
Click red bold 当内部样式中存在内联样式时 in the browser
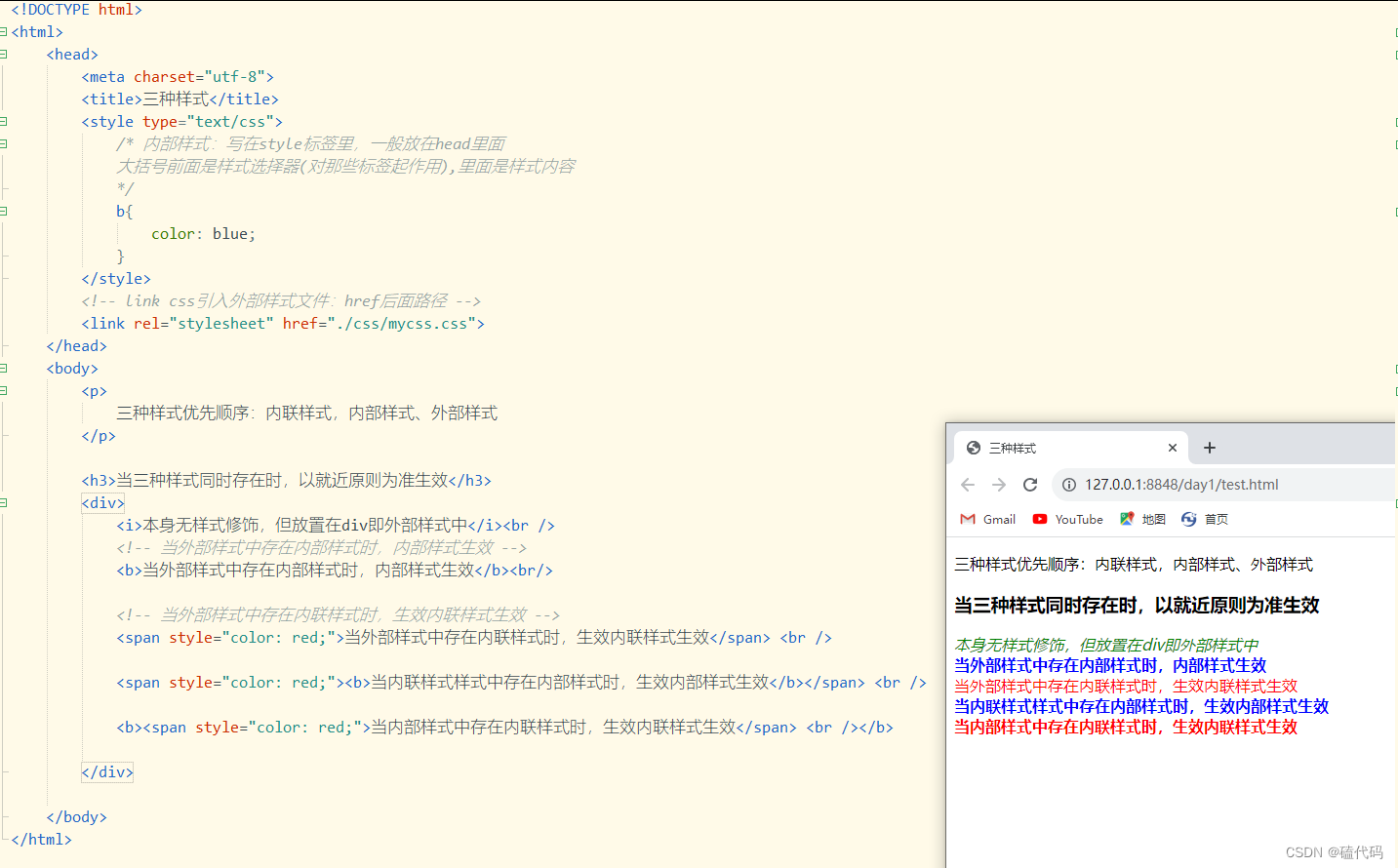[x=1126, y=727]
